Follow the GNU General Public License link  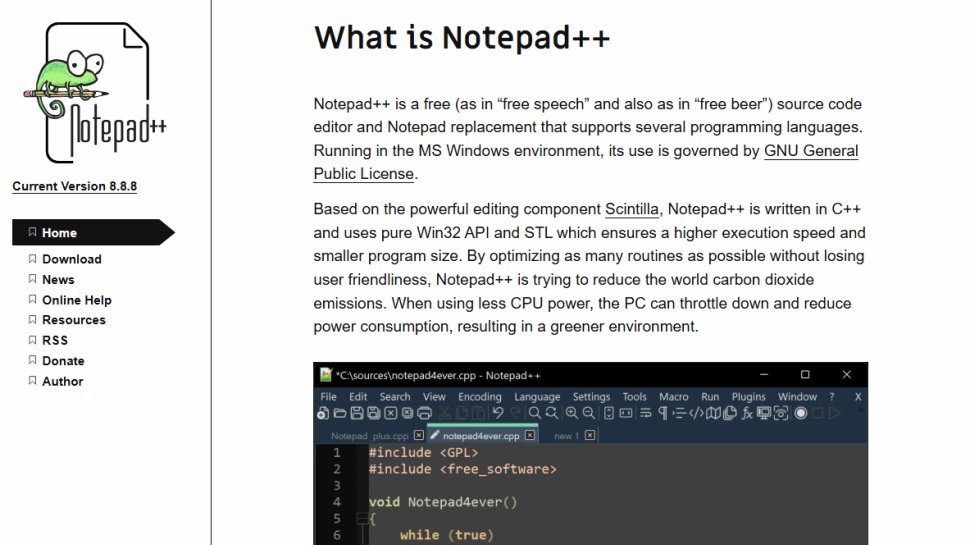[x=811, y=151]
